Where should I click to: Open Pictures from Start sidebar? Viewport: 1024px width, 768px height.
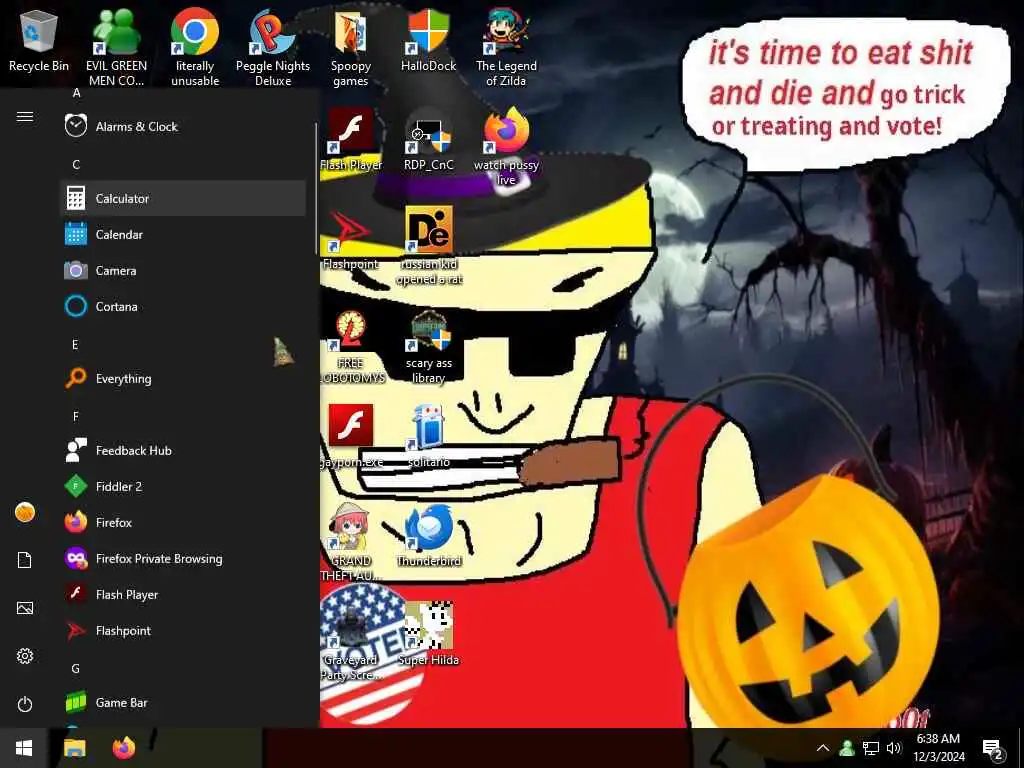point(25,608)
